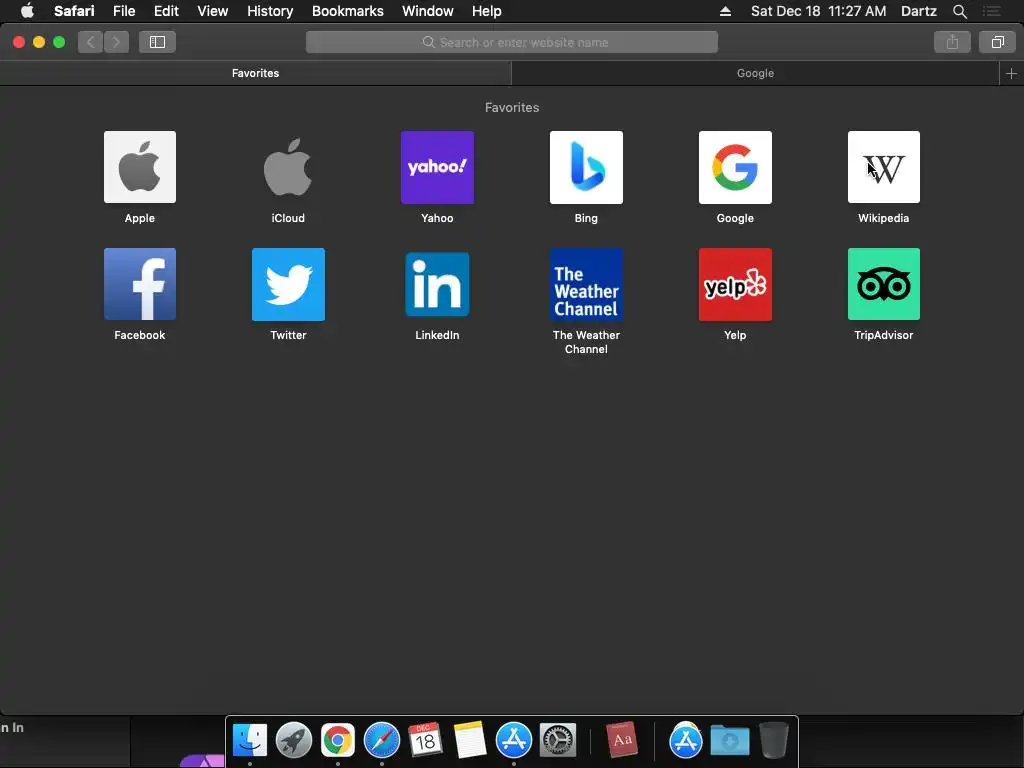This screenshot has height=768, width=1024.
Task: Open the TripAdvisor favorite
Action: 884,284
